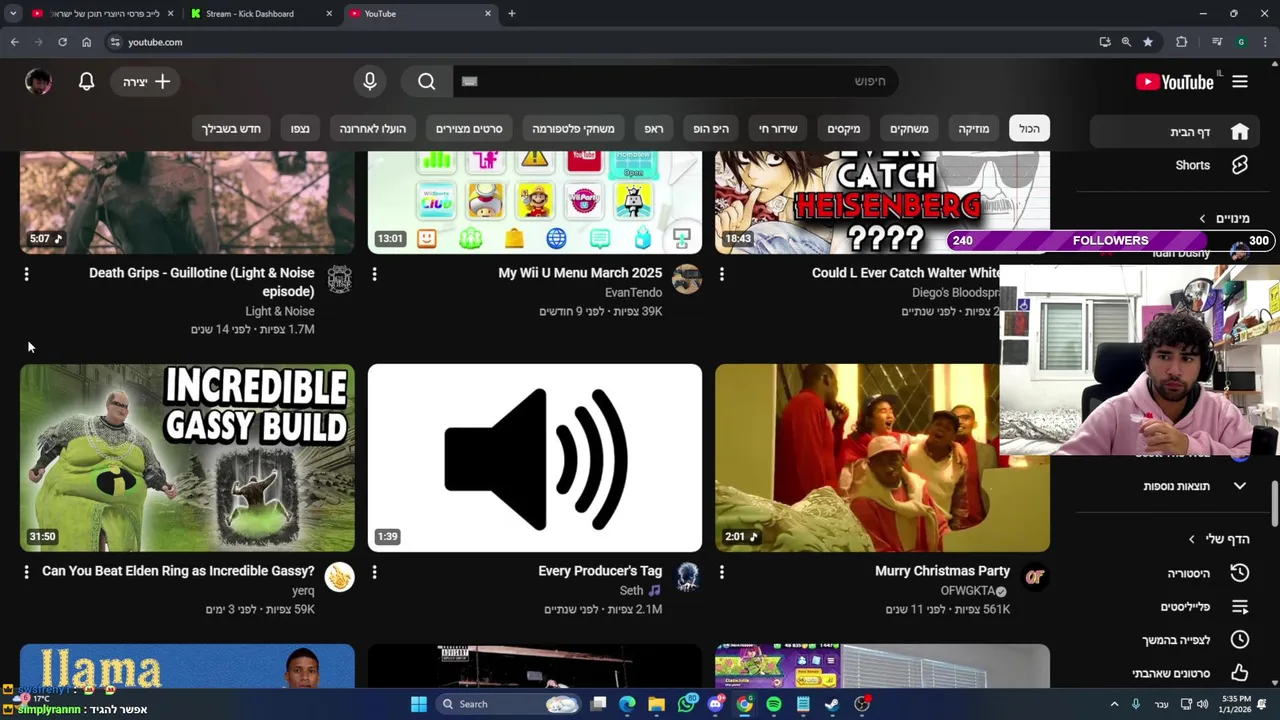Open the EvanTendo channel name link
Screen dimensions: 1280x720
click(633, 292)
